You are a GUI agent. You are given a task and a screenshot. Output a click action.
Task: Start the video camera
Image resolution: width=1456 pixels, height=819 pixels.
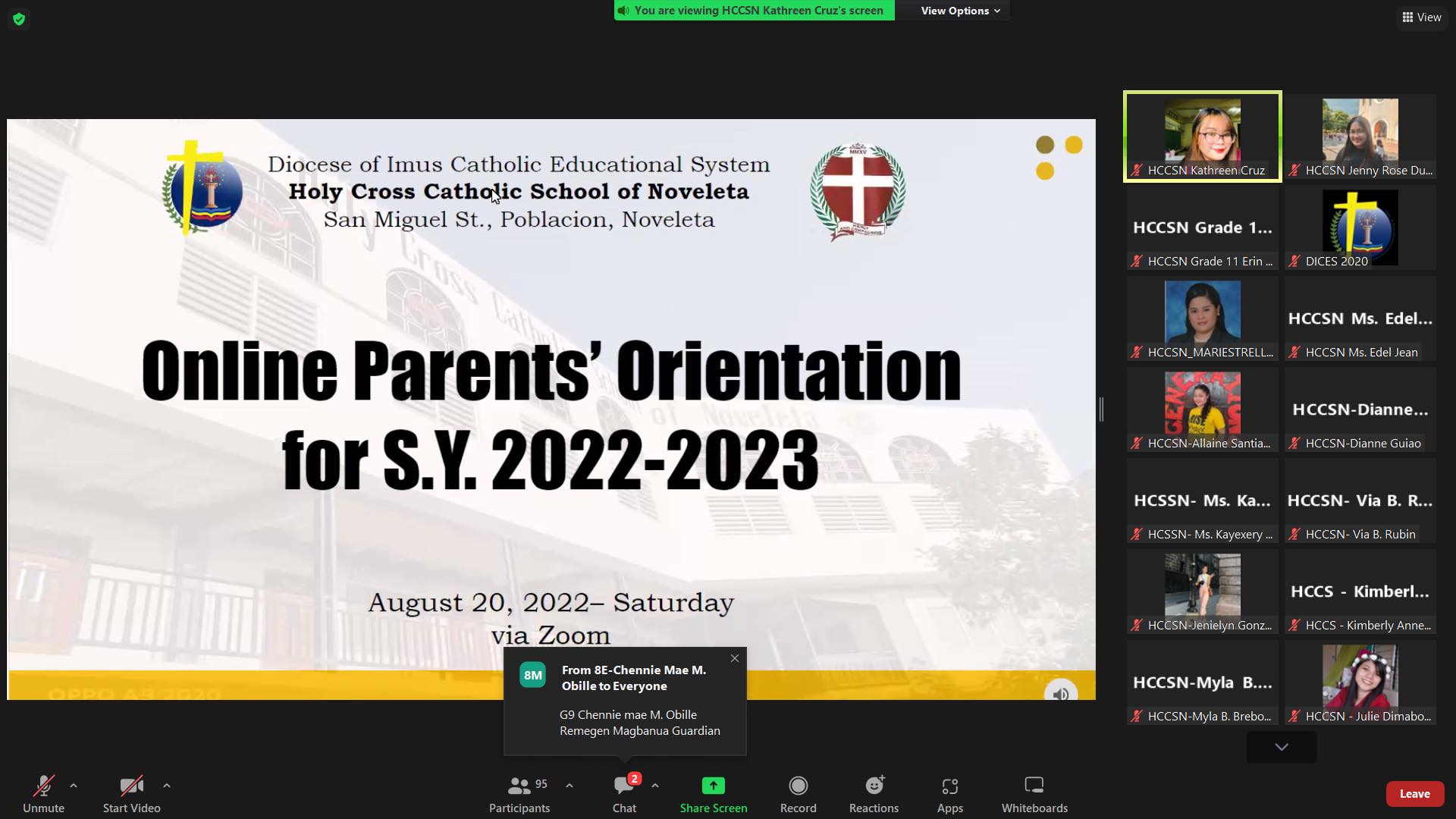[131, 793]
